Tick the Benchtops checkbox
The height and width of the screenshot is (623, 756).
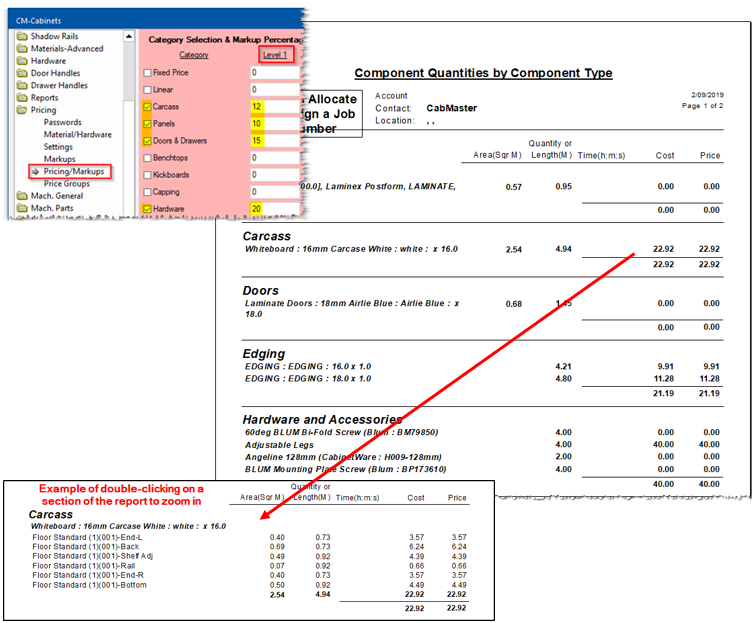(x=148, y=158)
